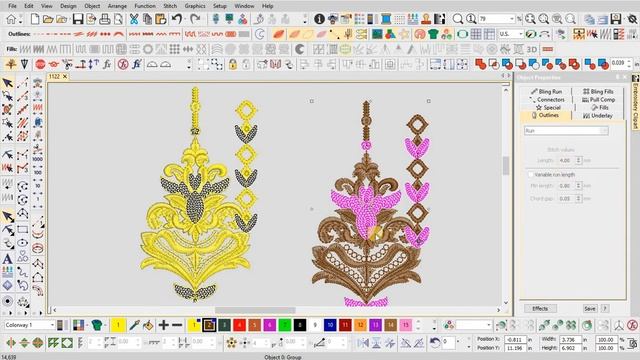Open the design information icon
The width and height of the screenshot is (640, 360).
click(320, 19)
